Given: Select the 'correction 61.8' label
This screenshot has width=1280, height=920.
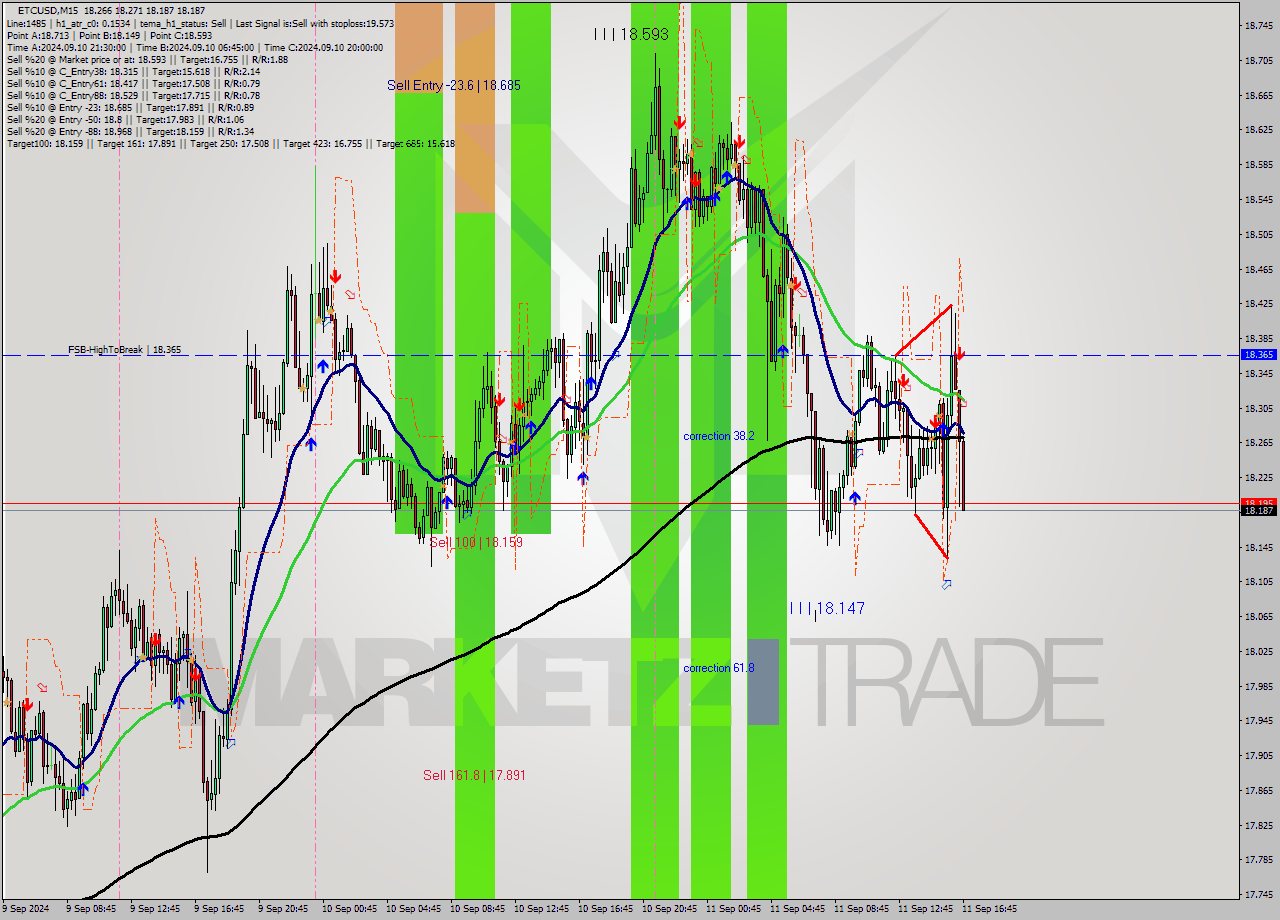Looking at the screenshot, I should pos(719,668).
